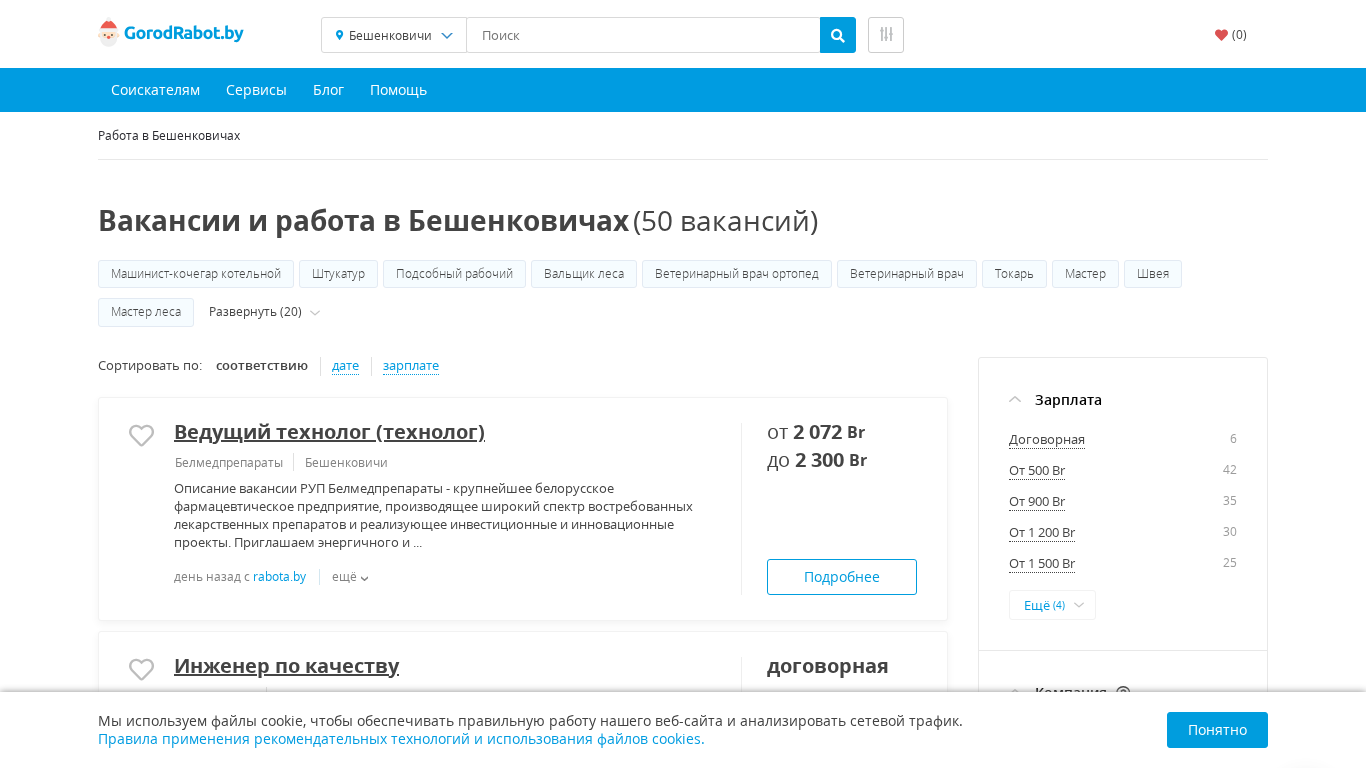Click Работа в Бешенковичах breadcrumb

pyautogui.click(x=169, y=135)
